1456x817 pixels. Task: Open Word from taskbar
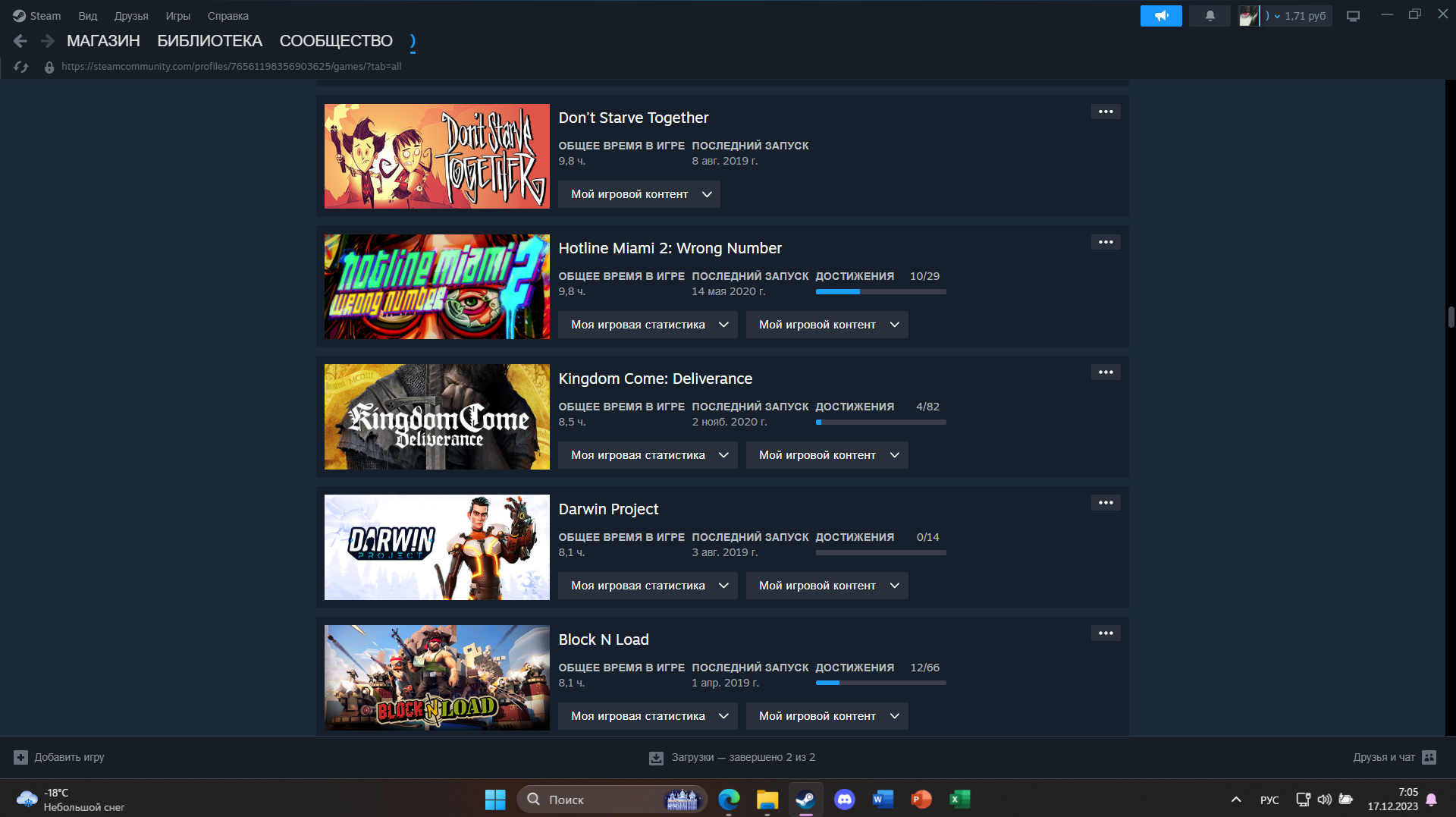point(883,800)
